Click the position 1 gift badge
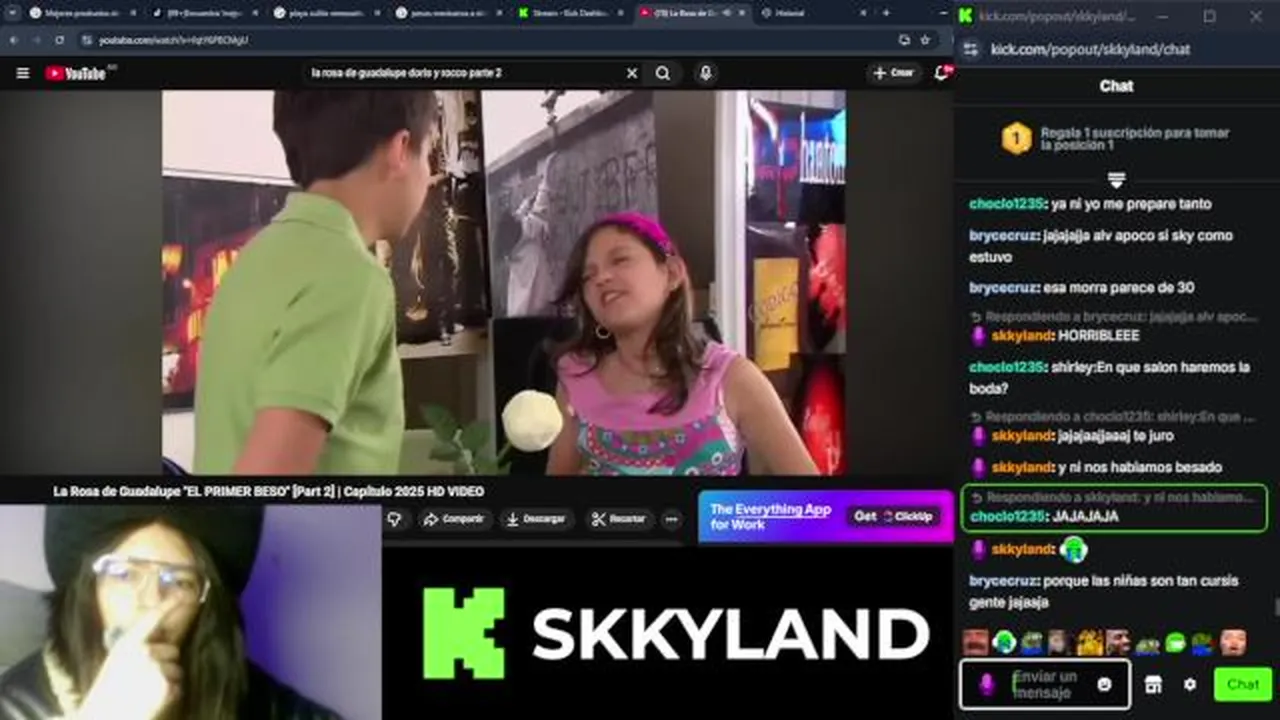Screen dimensions: 1280x720 (1016, 138)
